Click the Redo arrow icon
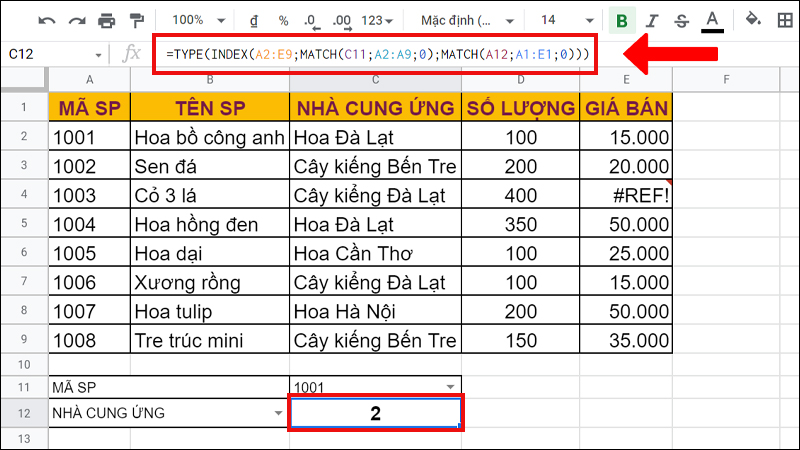 77,19
